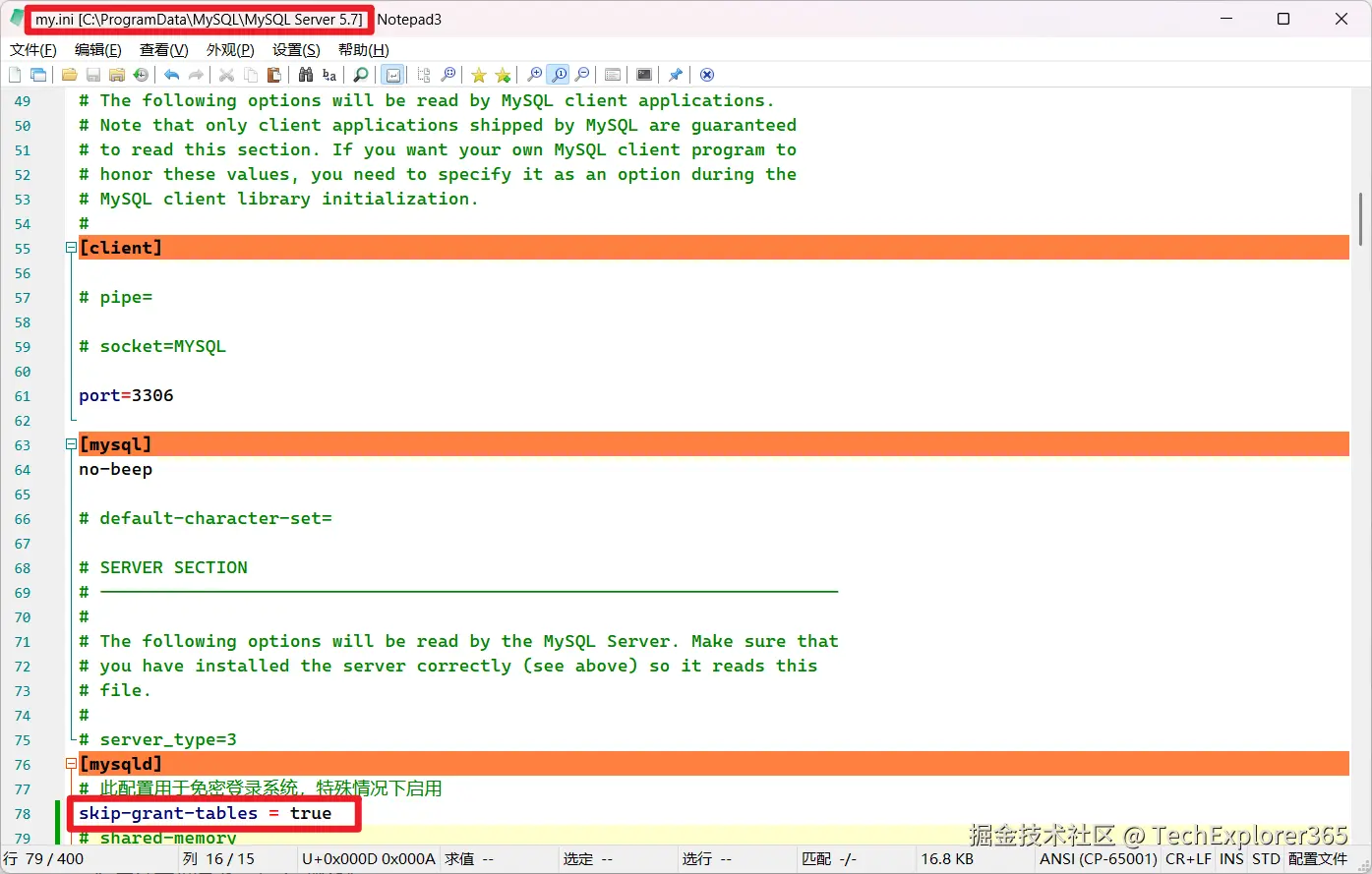
Task: Open the 帮助(H) menu
Action: [x=364, y=50]
